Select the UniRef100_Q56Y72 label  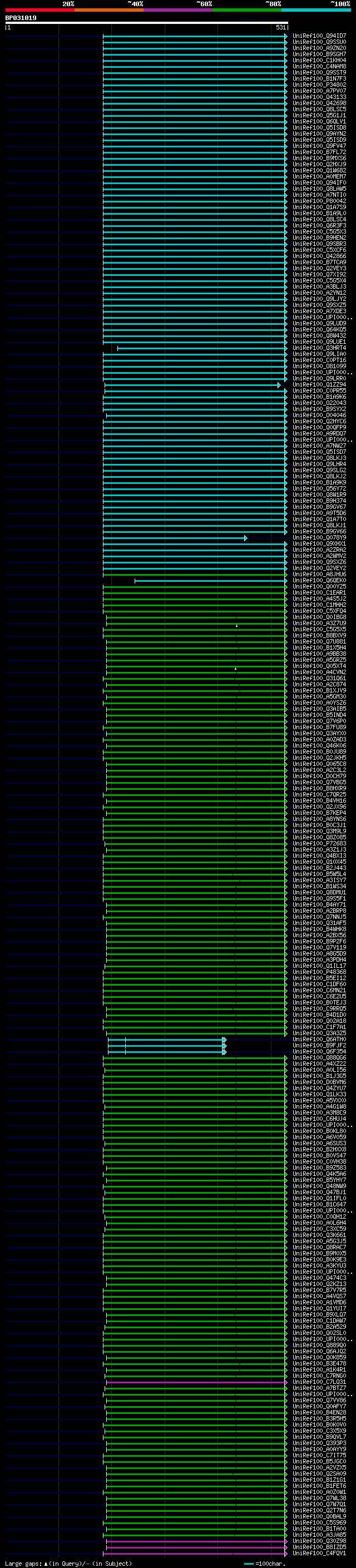(x=319, y=489)
